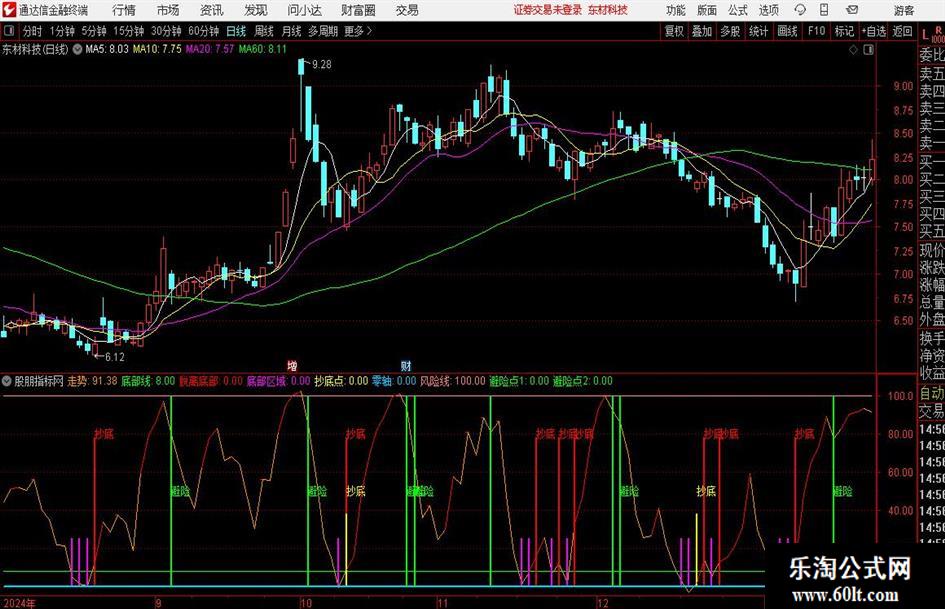Switch to the 1分钟 period tab
The image size is (945, 609).
[62, 31]
